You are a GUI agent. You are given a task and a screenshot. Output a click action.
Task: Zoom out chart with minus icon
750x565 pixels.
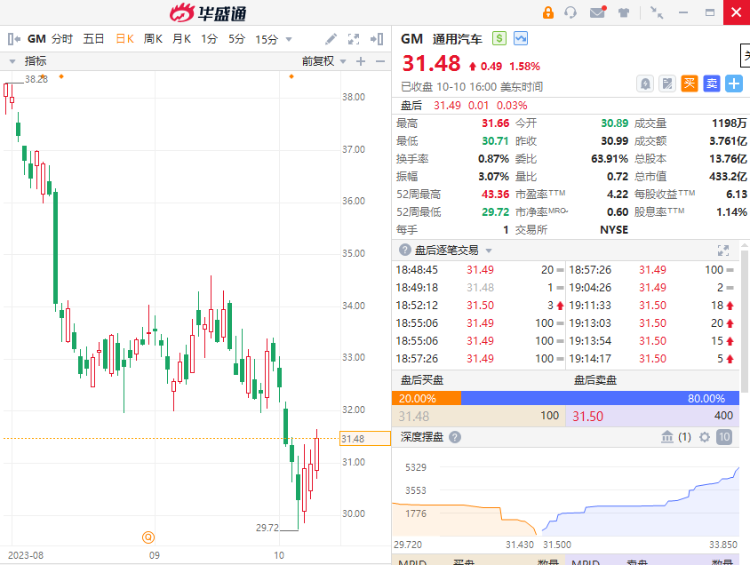coord(380,61)
